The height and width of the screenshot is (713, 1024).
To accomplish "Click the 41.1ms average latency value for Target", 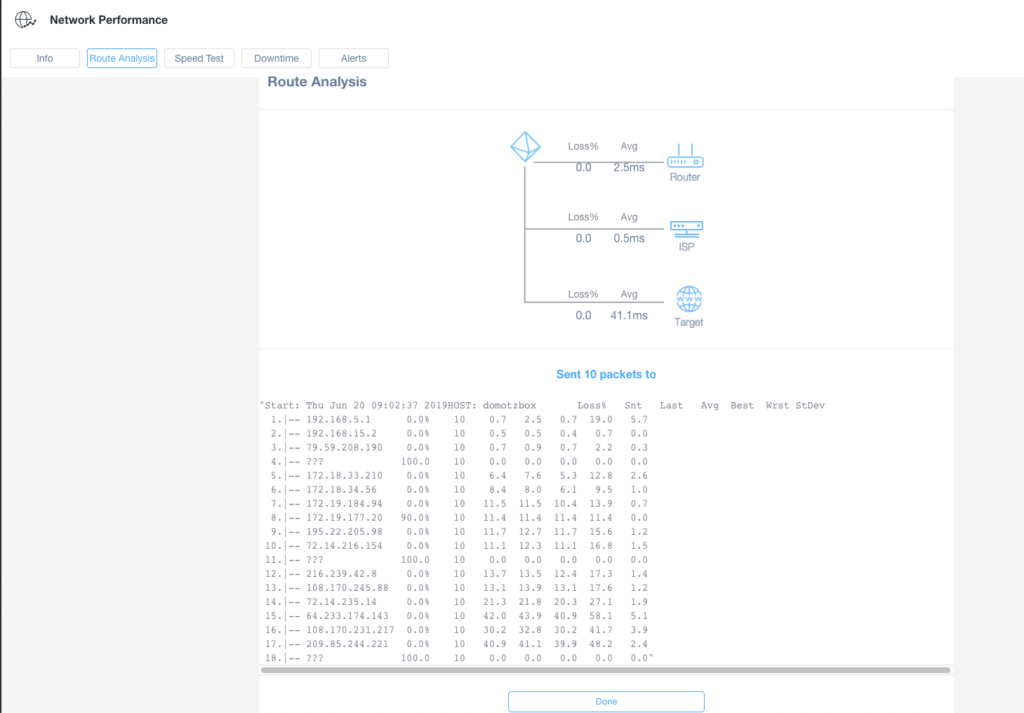I will 628,313.
